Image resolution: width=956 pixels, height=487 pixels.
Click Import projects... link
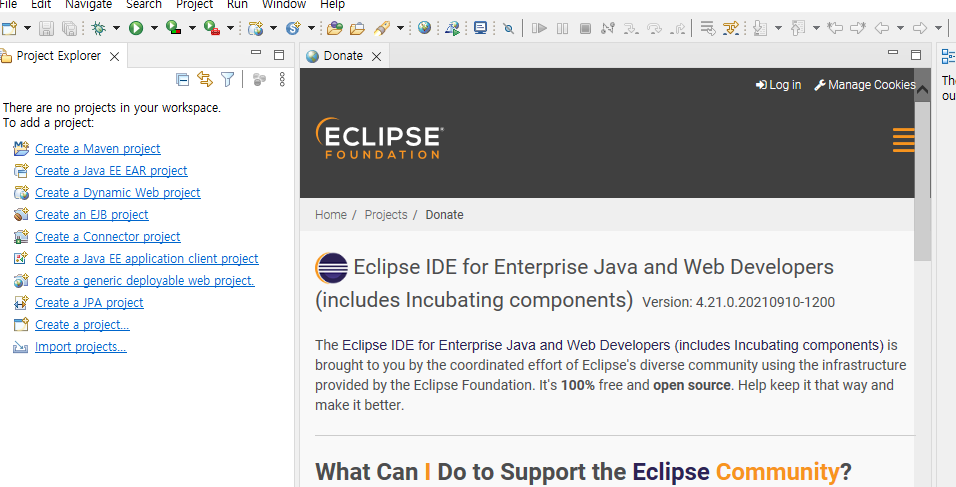coord(80,347)
